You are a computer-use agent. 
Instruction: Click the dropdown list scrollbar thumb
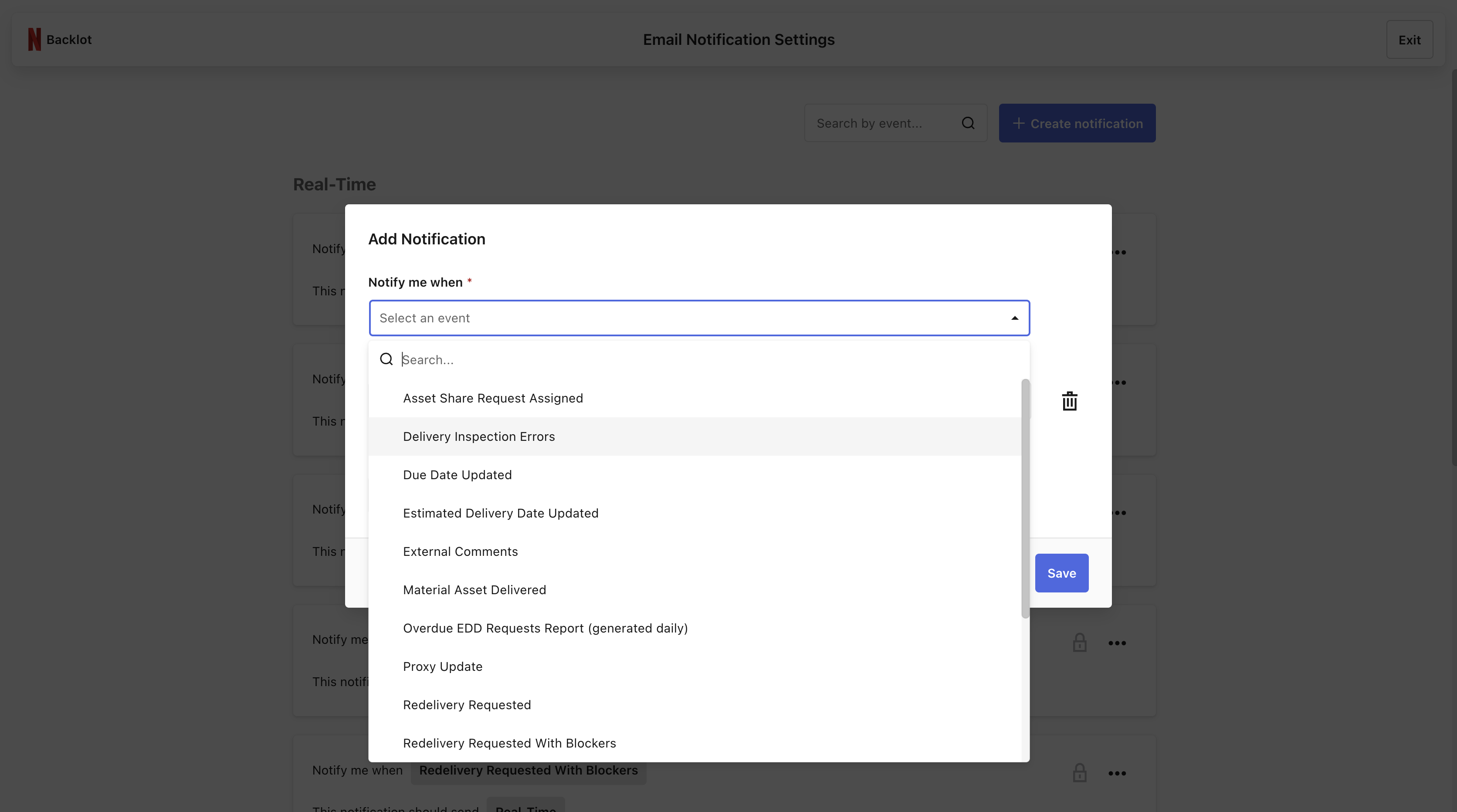[1025, 499]
